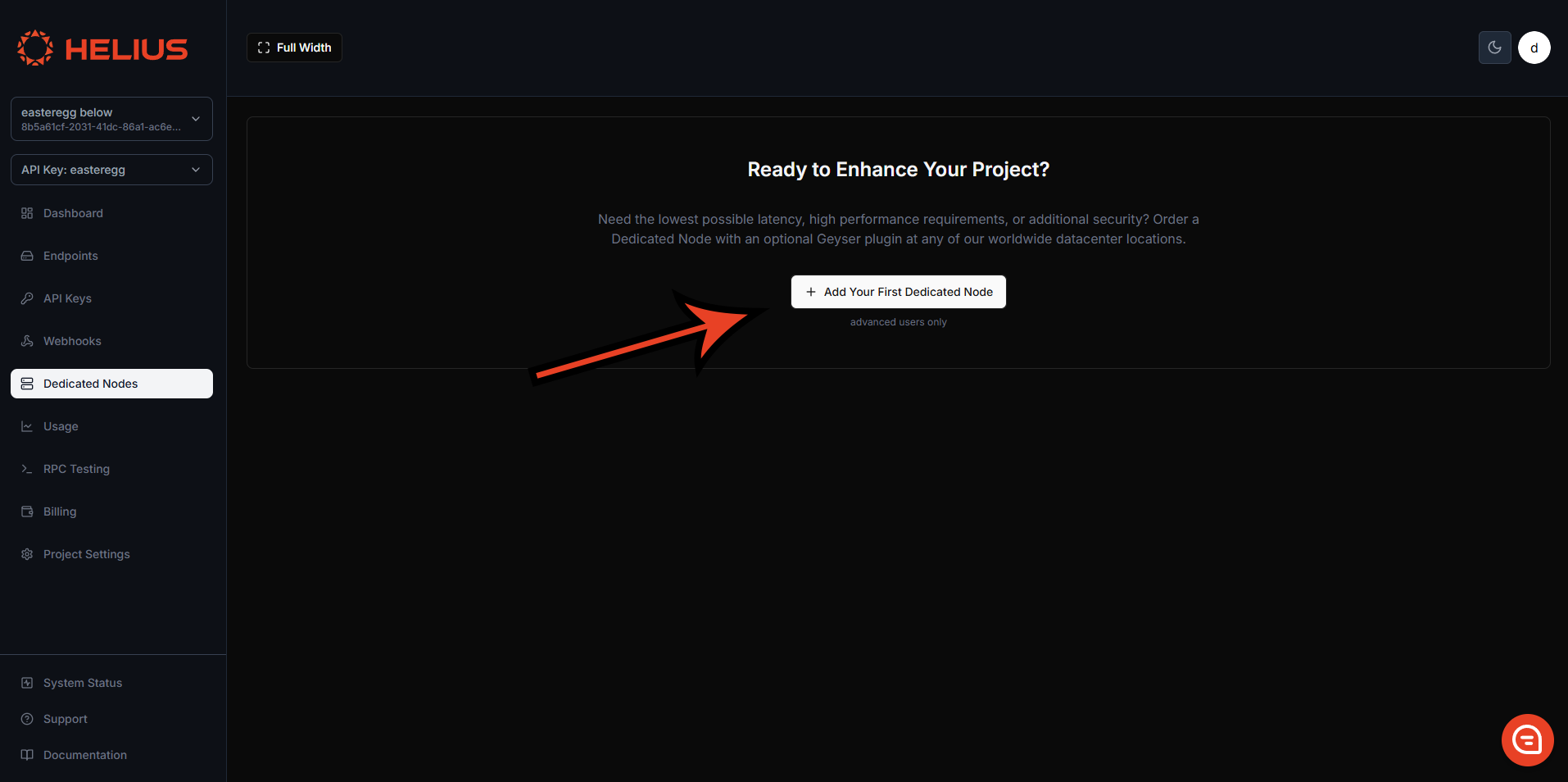Toggle dark mode with the moon icon
This screenshot has width=1568, height=782.
tap(1494, 47)
